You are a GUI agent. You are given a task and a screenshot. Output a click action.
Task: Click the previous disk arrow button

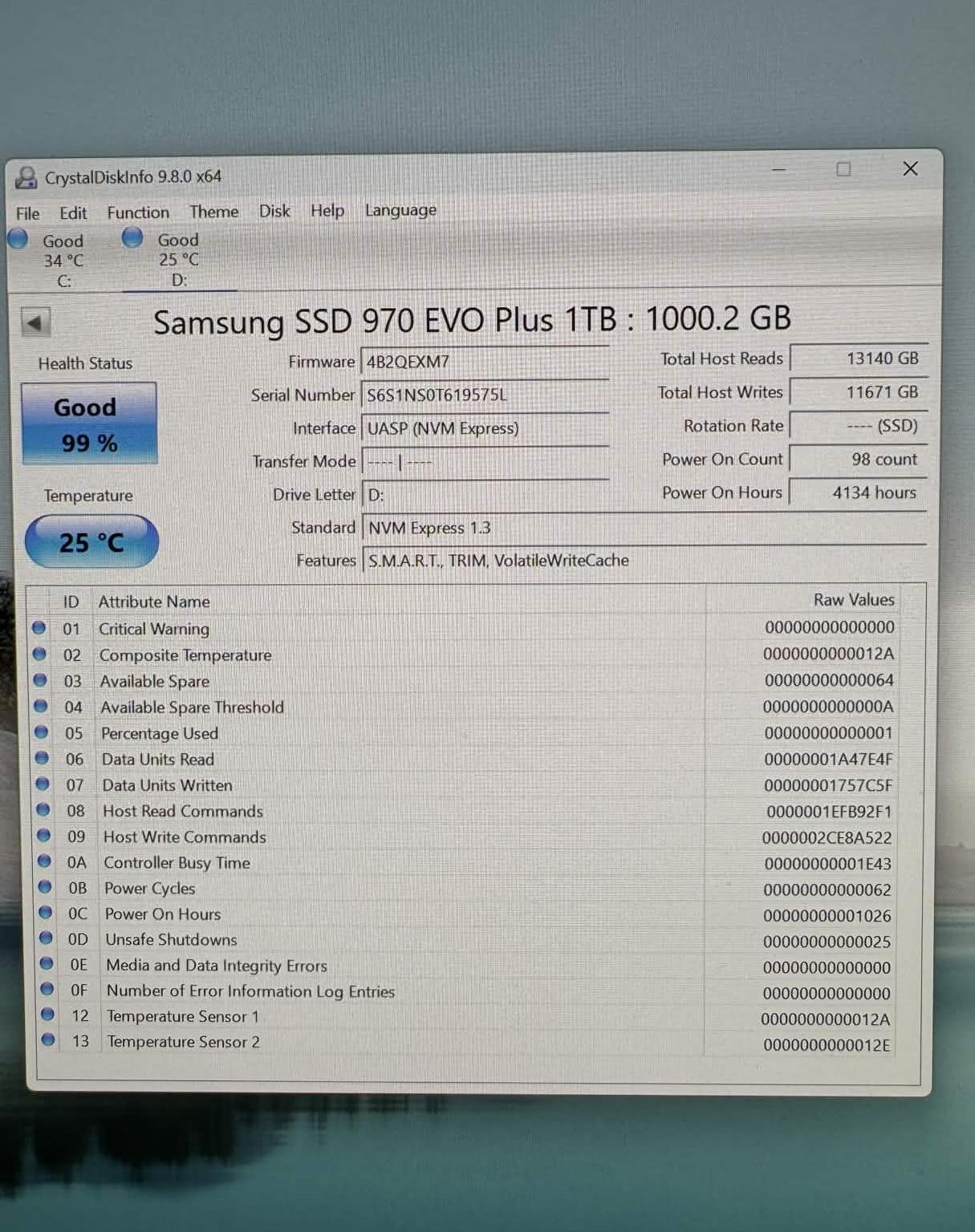click(35, 322)
